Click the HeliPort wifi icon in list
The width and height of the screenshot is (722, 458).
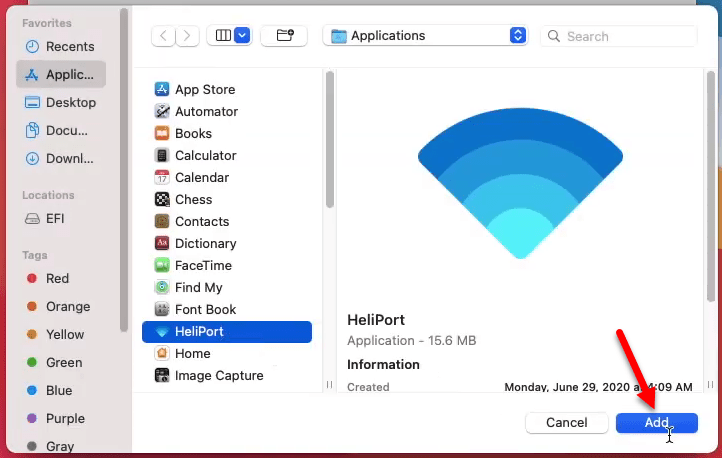point(162,331)
